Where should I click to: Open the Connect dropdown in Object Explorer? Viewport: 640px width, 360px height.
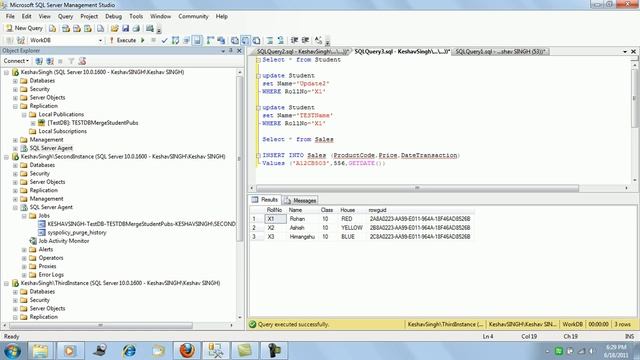(16, 61)
